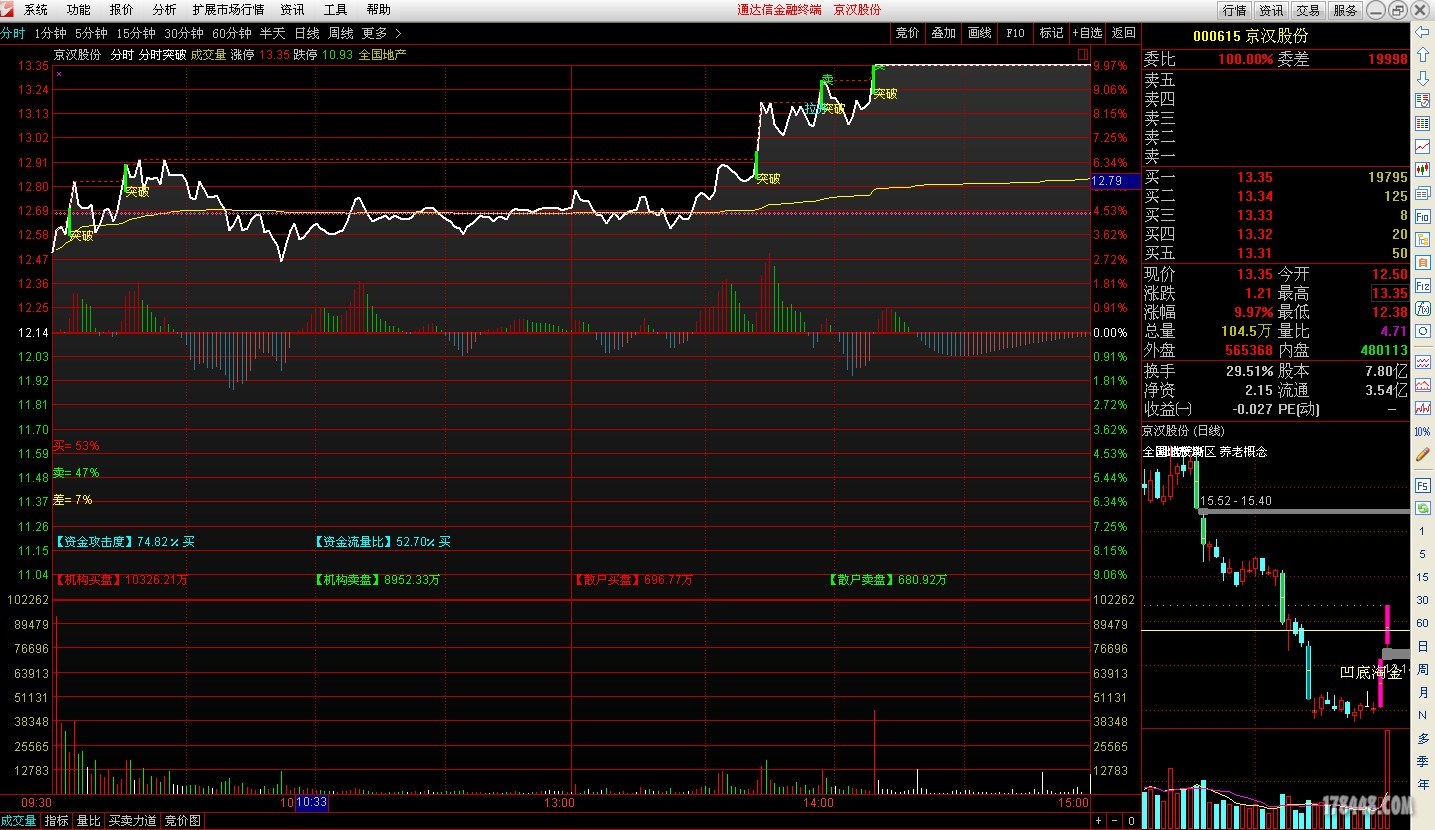Click the 返回 button
The image size is (1435, 830).
[1123, 33]
